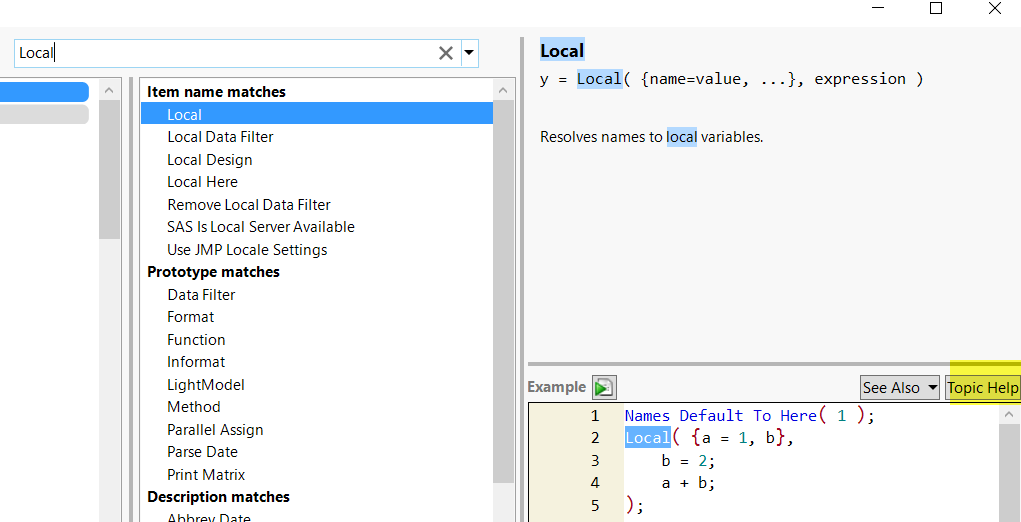Open the search options dropdown arrow
Image resolution: width=1021 pixels, height=522 pixels.
click(469, 53)
